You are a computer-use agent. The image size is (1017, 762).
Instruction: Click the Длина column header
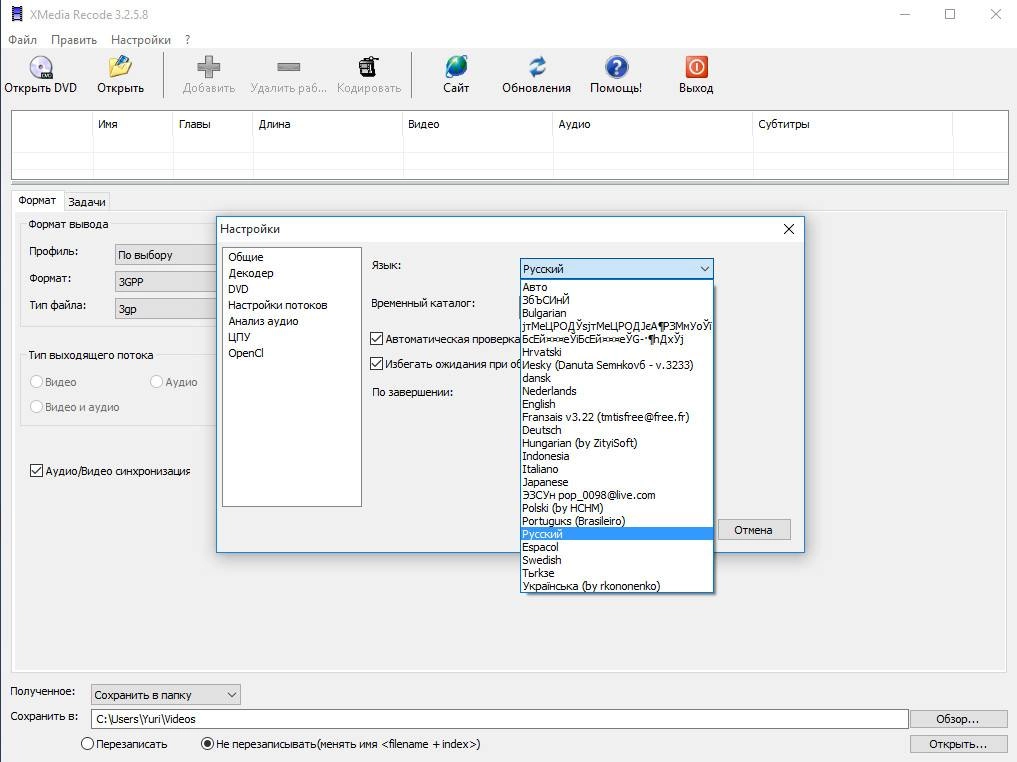(328, 124)
